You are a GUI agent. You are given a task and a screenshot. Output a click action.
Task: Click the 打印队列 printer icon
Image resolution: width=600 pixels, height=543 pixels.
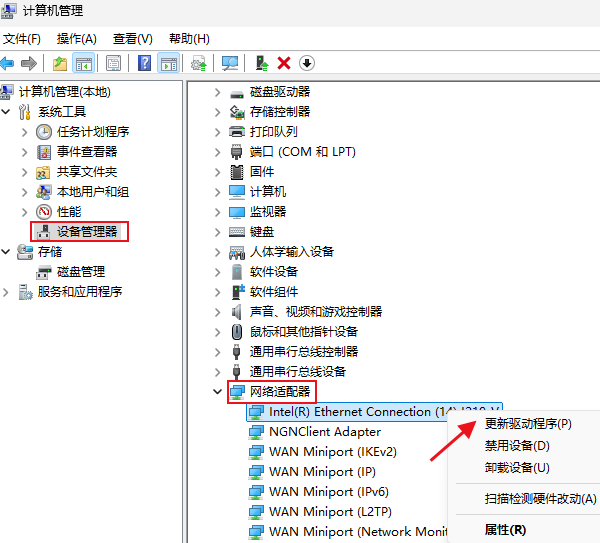(x=237, y=132)
